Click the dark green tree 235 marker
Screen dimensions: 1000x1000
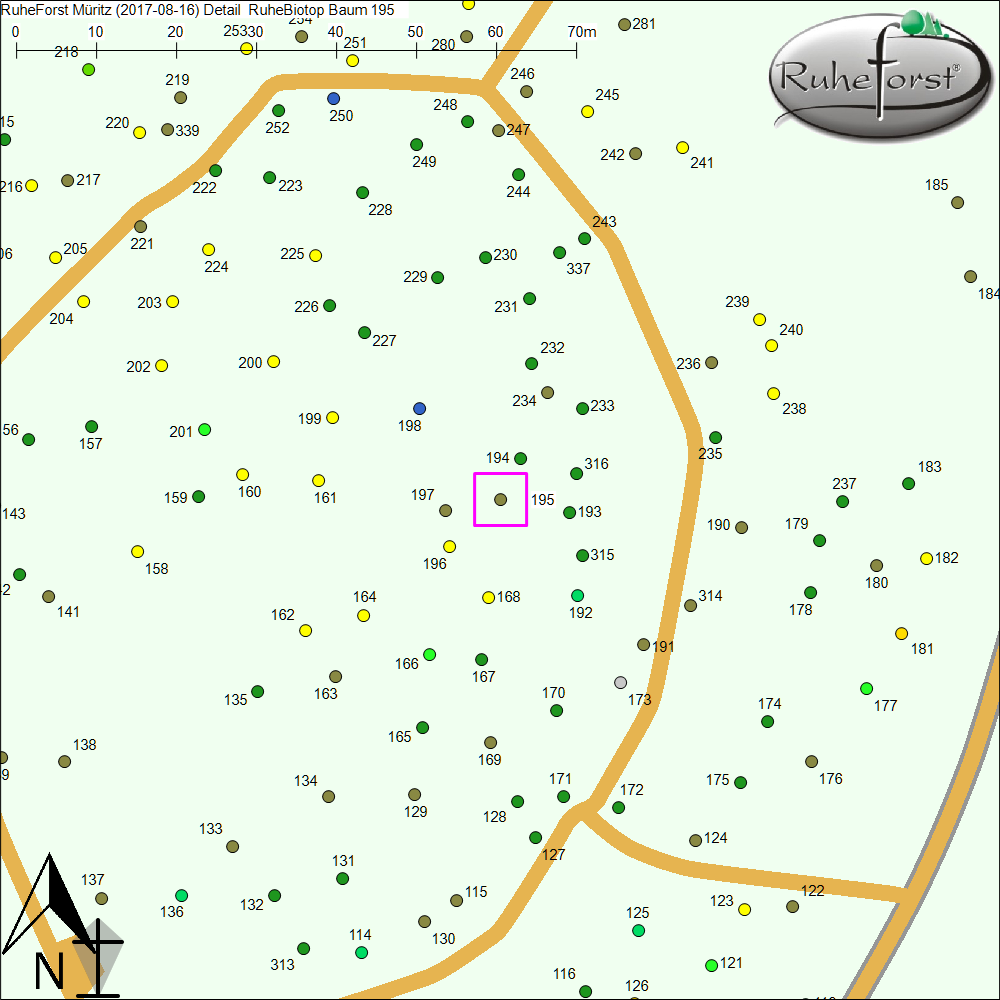(x=715, y=438)
